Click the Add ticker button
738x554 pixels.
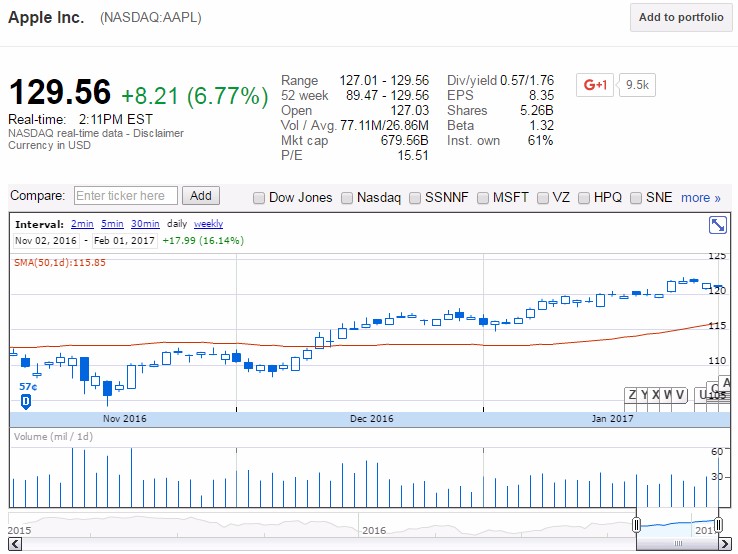tap(201, 196)
